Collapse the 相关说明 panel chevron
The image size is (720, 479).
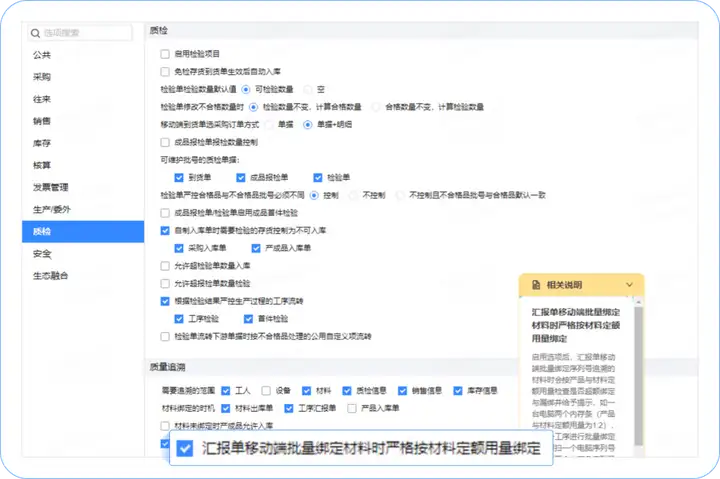pos(629,285)
